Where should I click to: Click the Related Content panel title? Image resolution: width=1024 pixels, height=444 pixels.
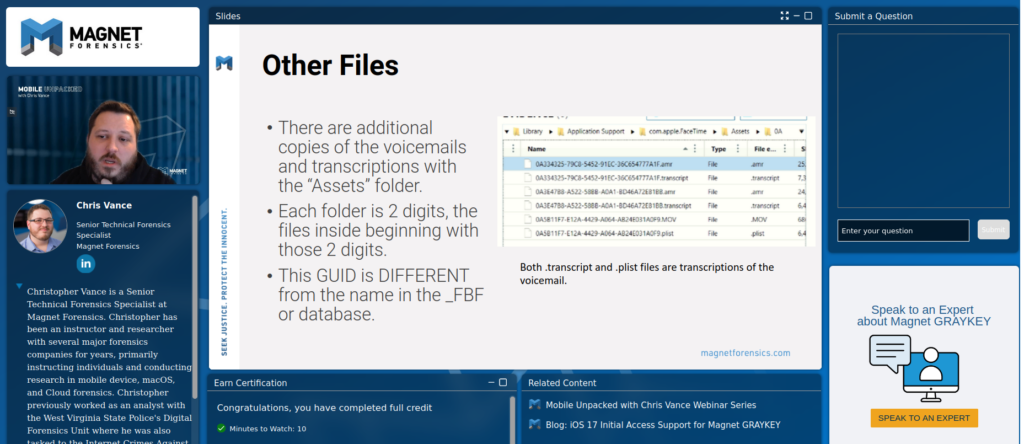562,383
